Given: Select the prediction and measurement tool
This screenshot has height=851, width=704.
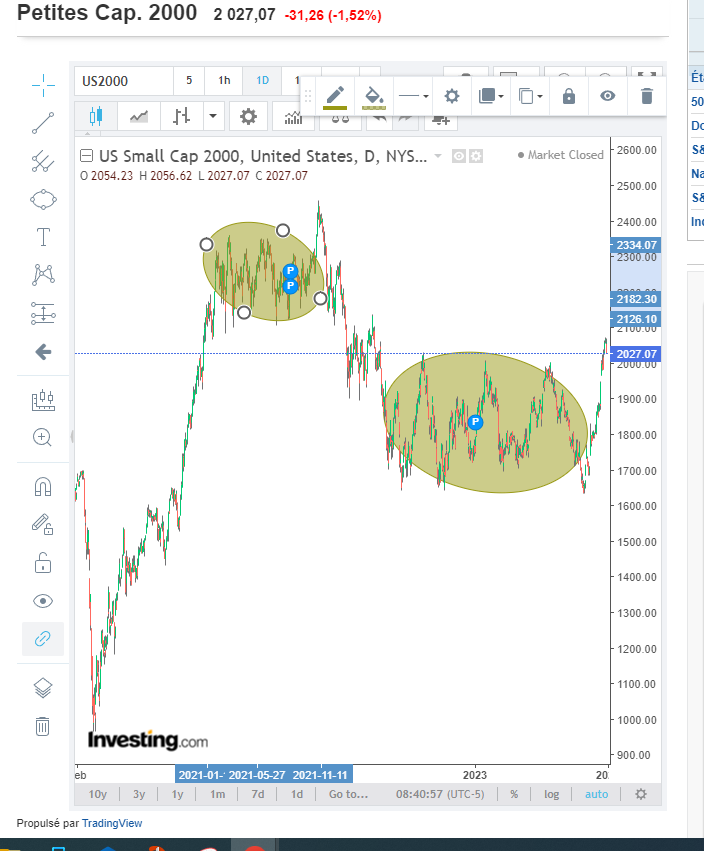Looking at the screenshot, I should (x=43, y=313).
